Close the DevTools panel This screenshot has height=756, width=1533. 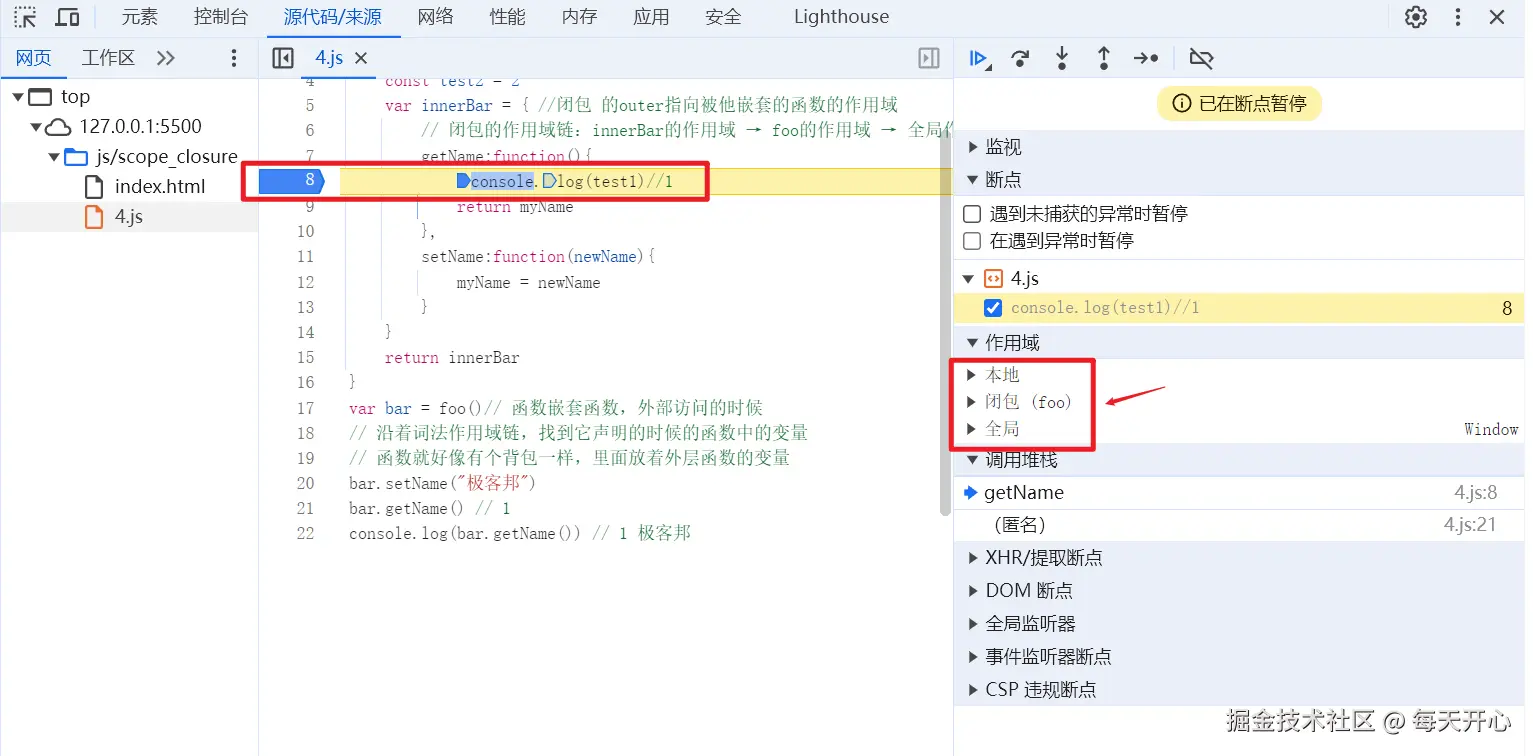coord(1497,17)
